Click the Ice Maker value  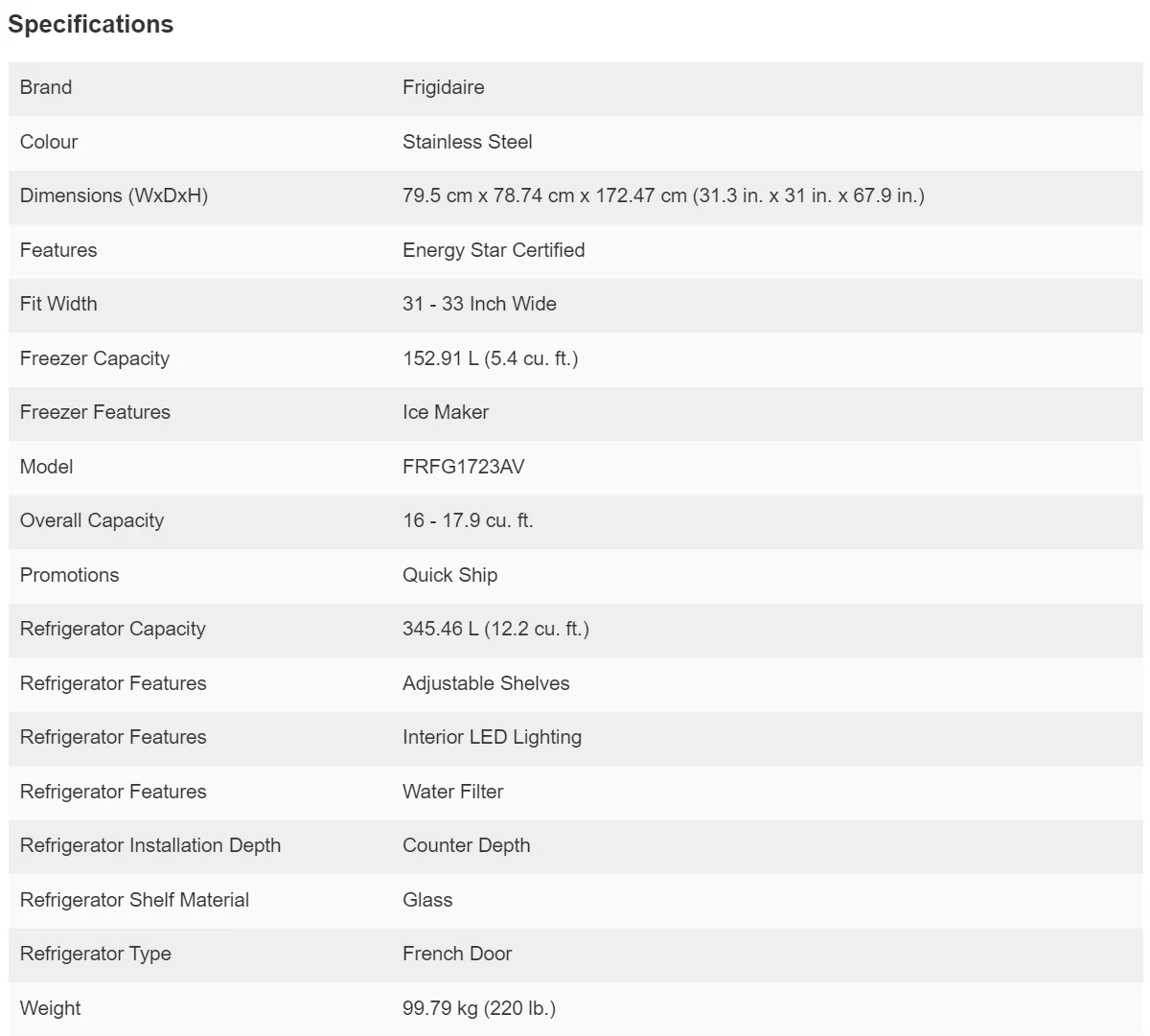(446, 412)
